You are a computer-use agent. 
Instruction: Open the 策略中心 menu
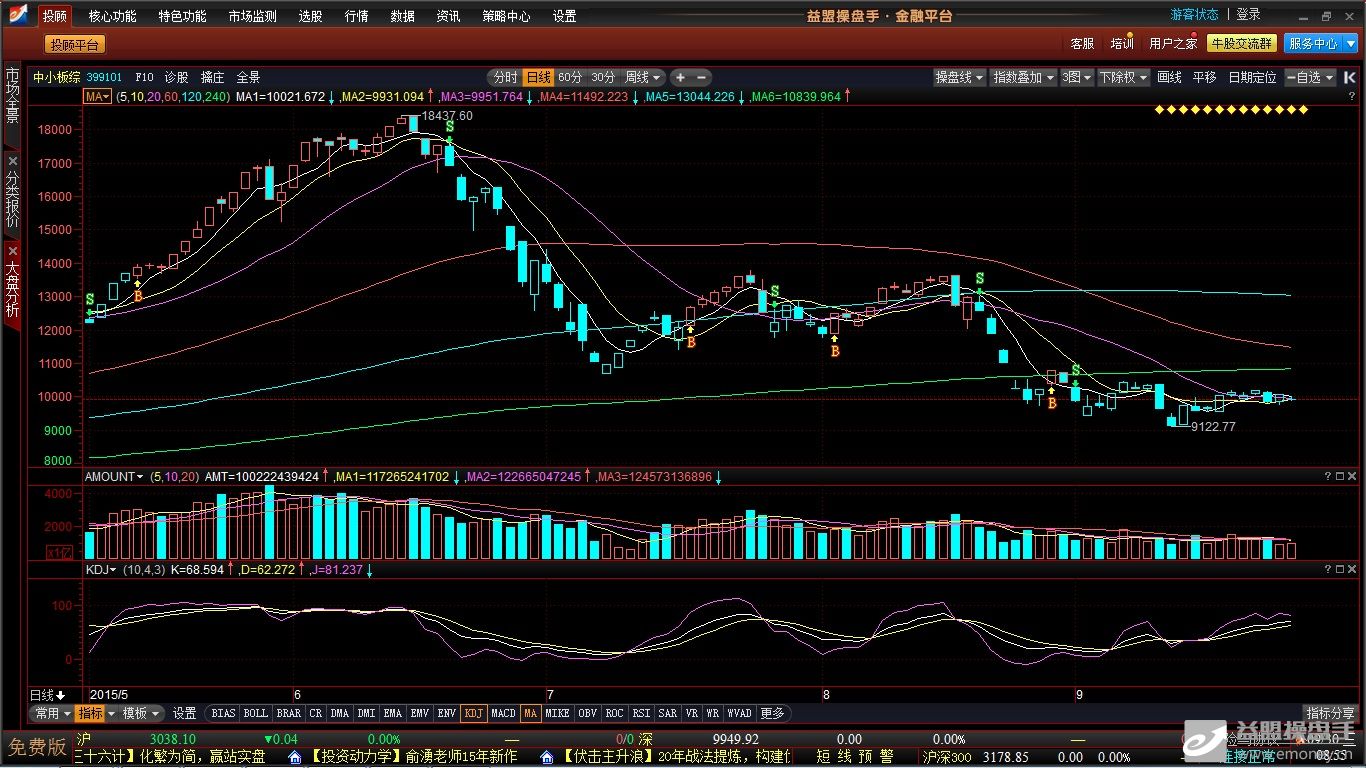[506, 16]
